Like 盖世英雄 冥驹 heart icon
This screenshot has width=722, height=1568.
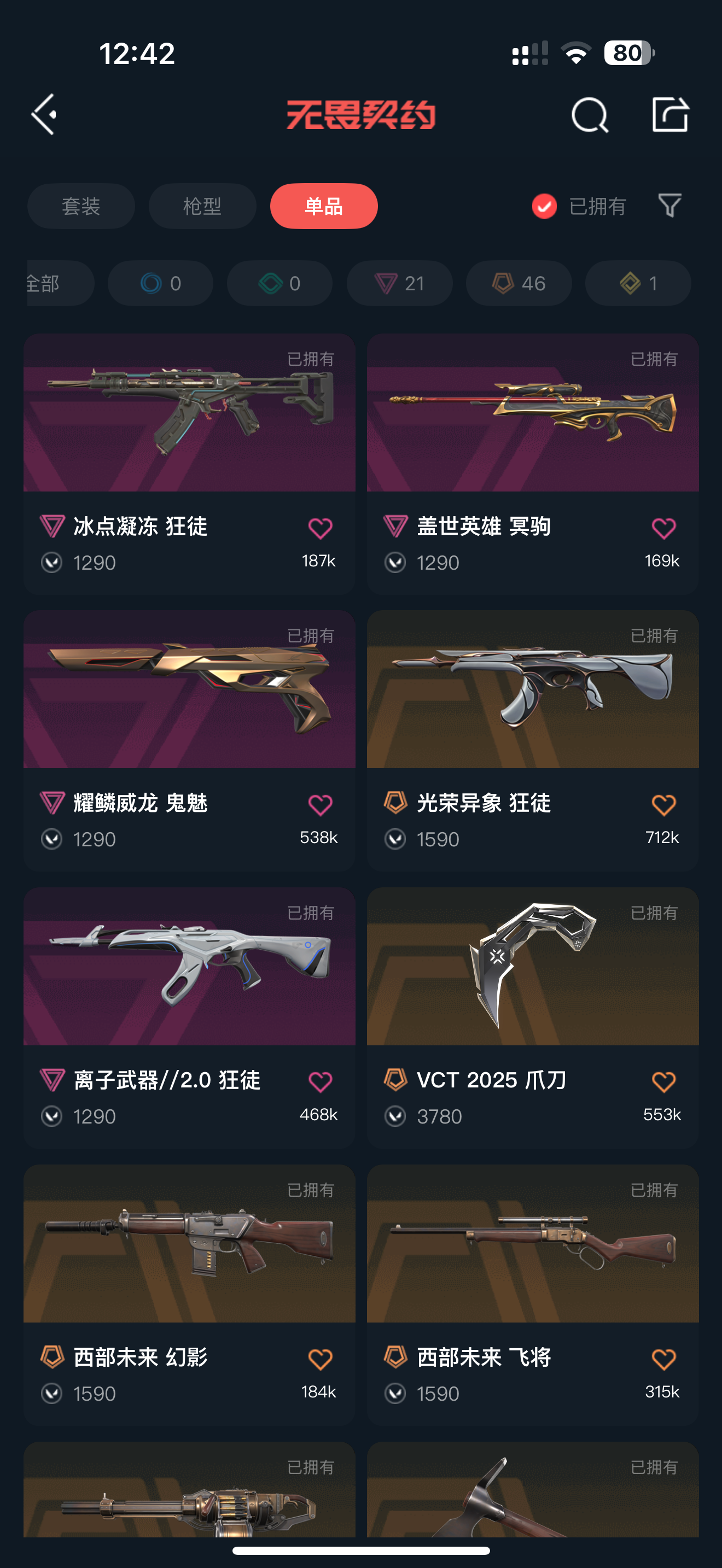[x=663, y=528]
